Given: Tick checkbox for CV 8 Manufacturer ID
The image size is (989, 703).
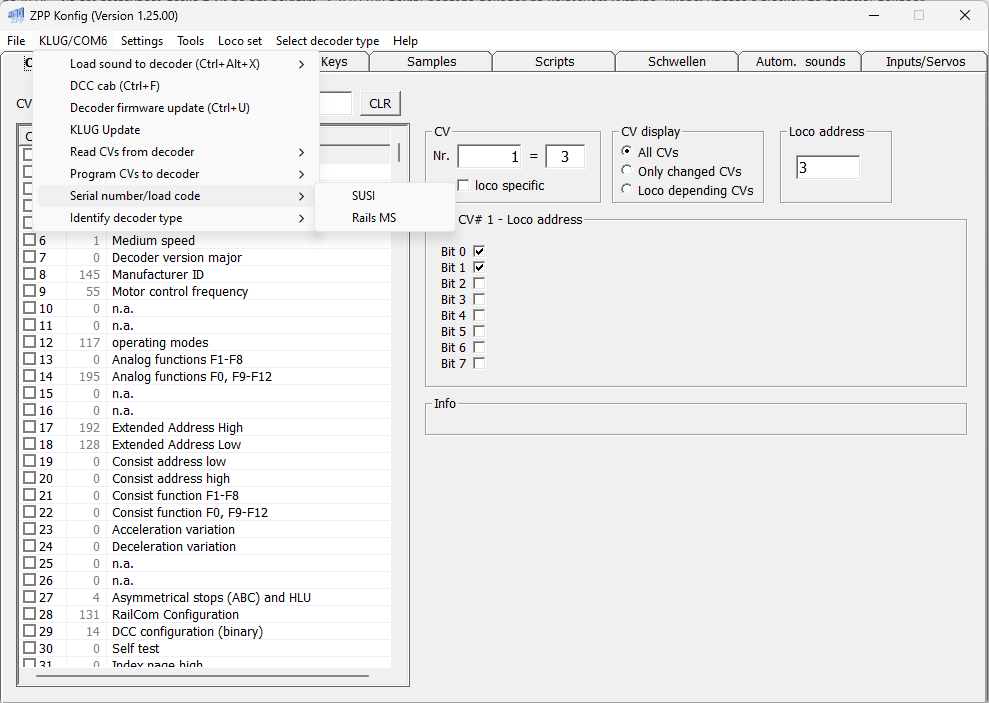Looking at the screenshot, I should tap(29, 274).
